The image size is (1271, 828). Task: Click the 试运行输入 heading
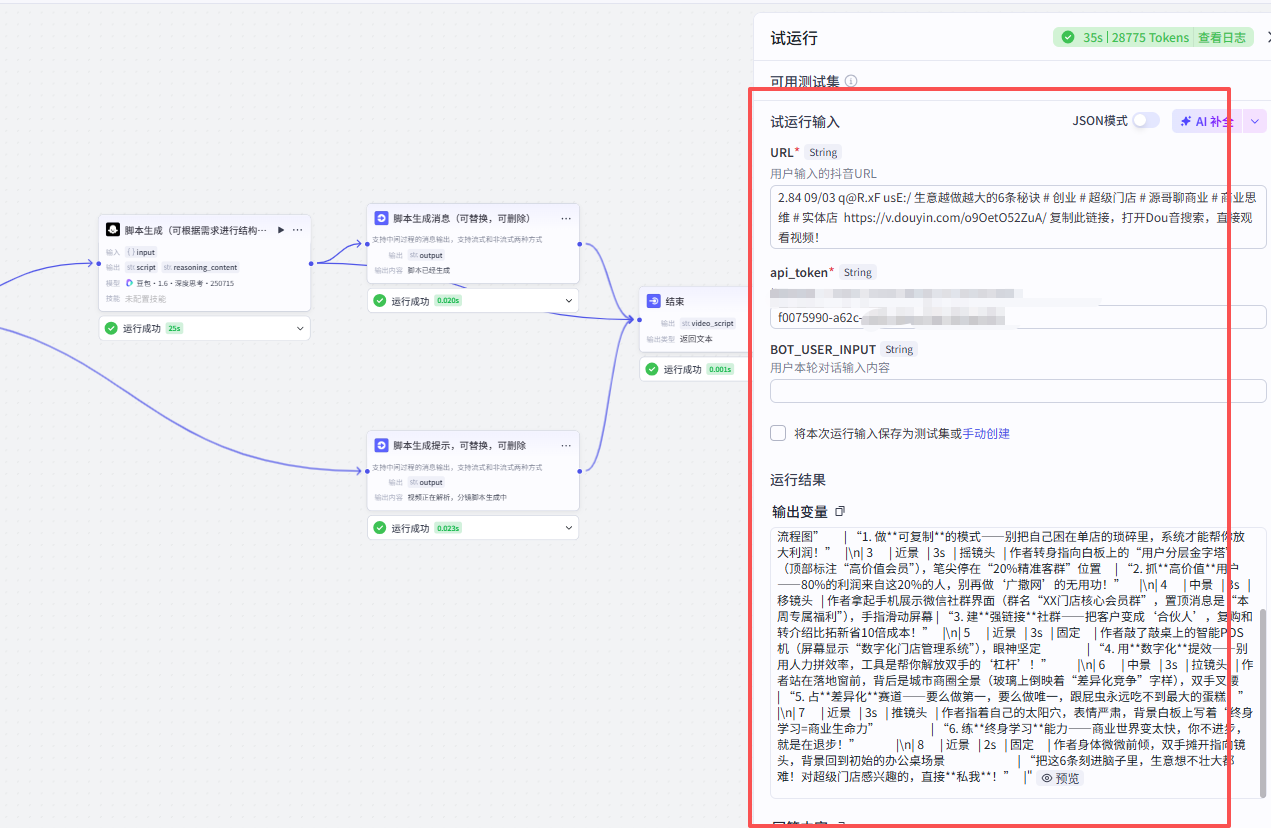point(805,121)
